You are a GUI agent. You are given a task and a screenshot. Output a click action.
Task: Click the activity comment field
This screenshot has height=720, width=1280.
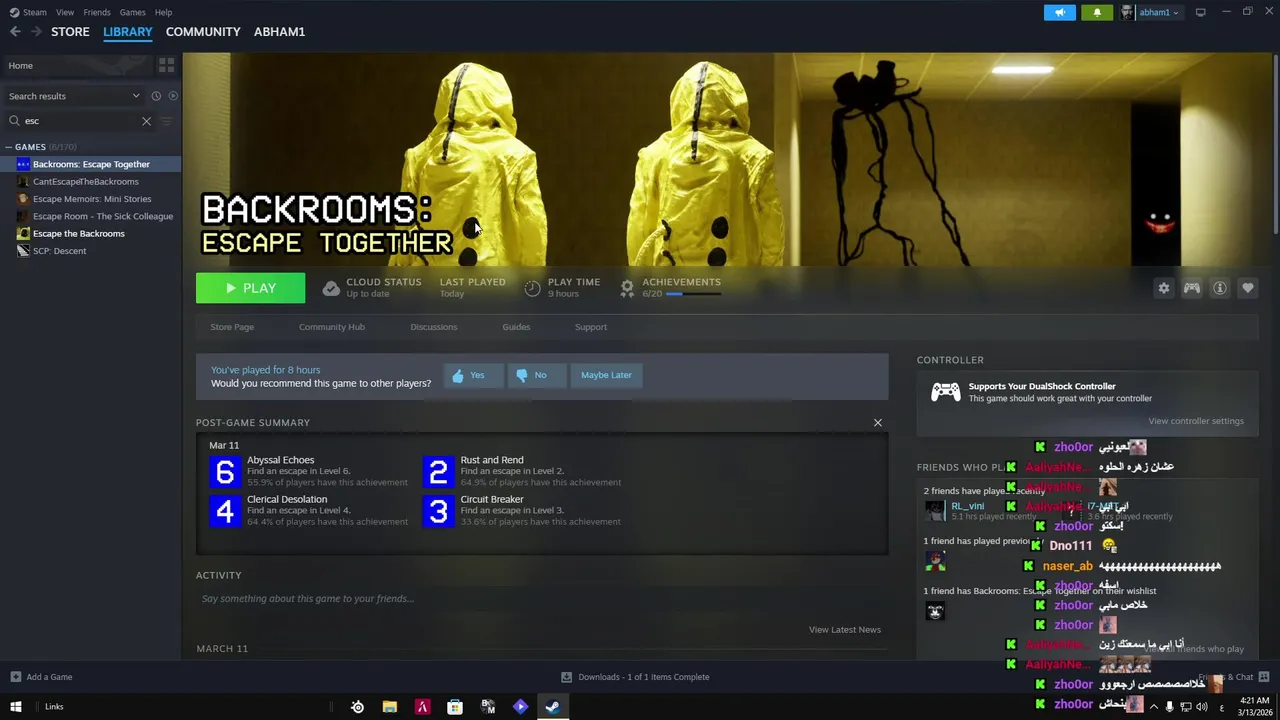pos(540,599)
